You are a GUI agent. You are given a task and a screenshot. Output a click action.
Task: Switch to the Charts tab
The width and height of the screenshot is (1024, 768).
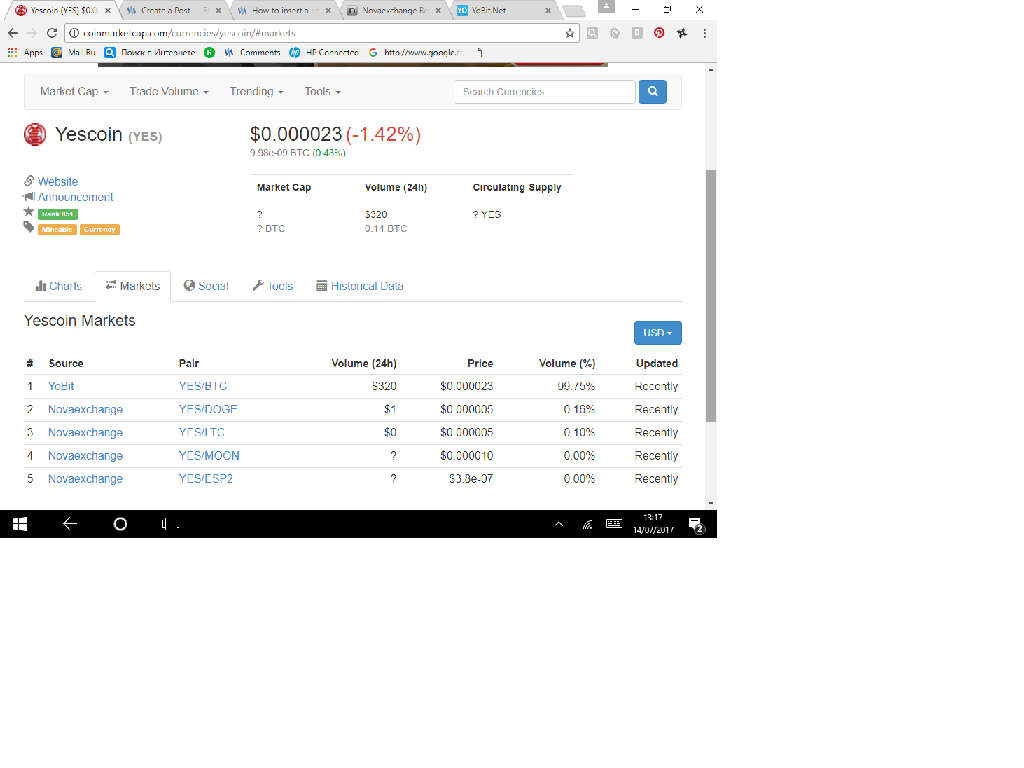(x=59, y=286)
